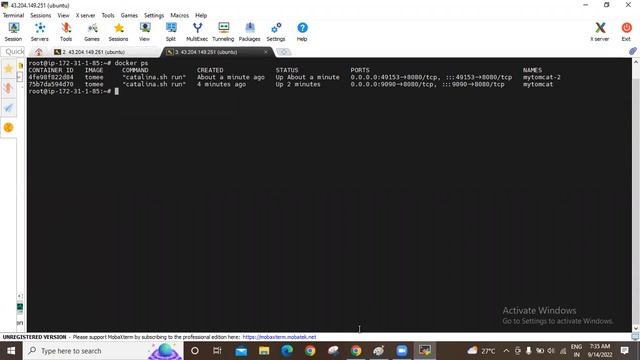
Task: Open the Sessions menu
Action: [x=40, y=15]
